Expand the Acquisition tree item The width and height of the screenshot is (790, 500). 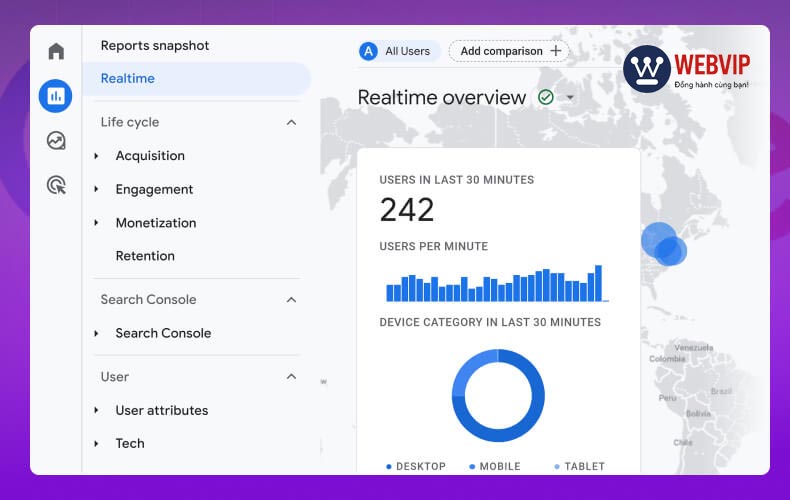[x=96, y=156]
